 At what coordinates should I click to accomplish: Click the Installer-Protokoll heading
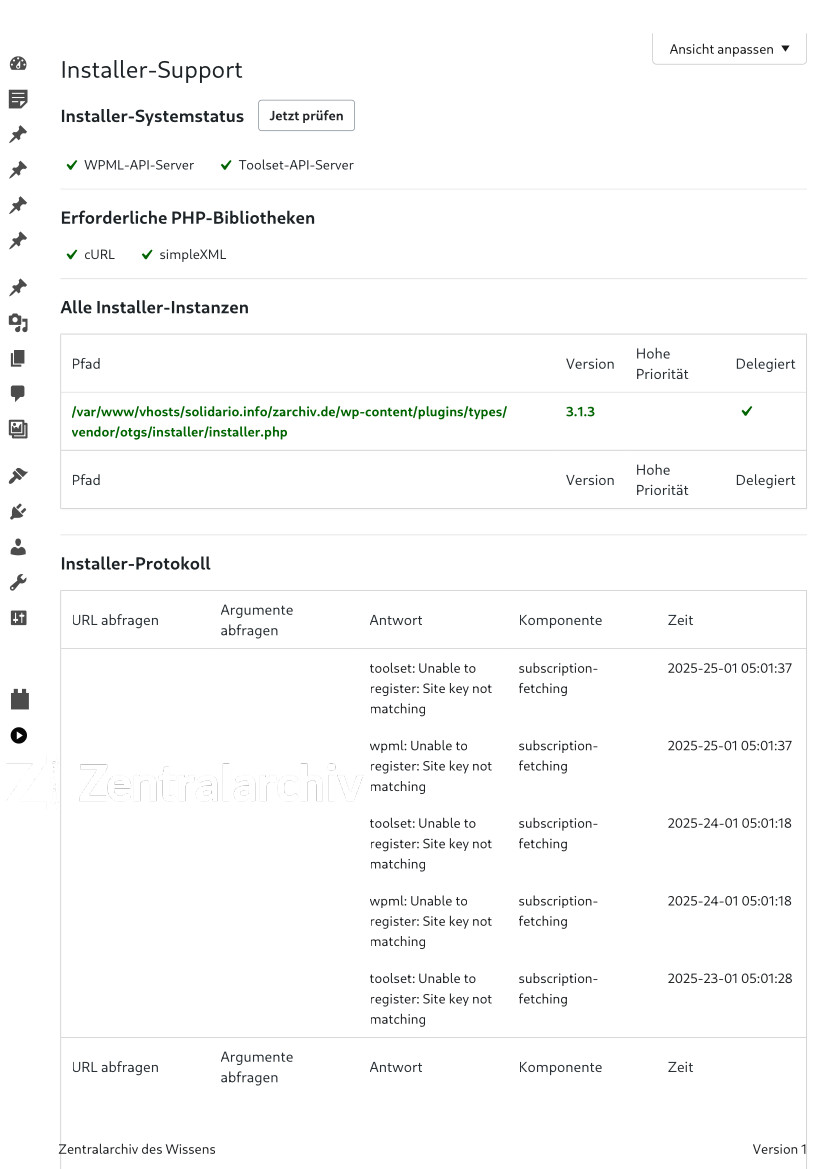click(136, 564)
